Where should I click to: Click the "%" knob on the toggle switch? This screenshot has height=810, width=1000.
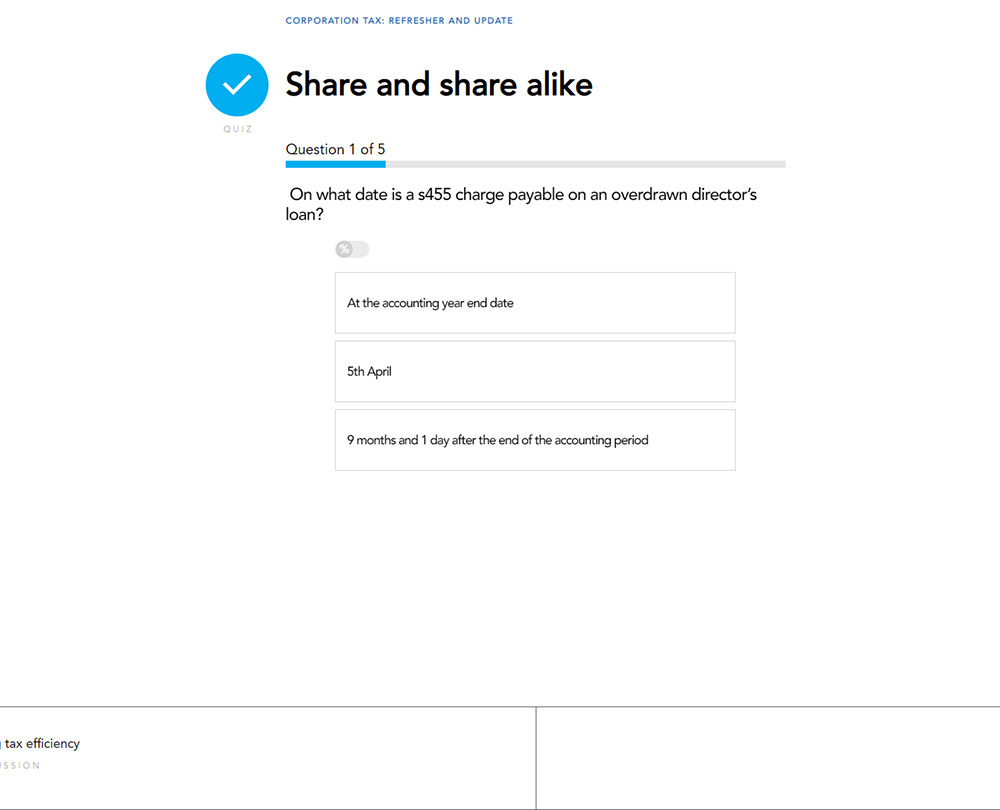click(344, 249)
